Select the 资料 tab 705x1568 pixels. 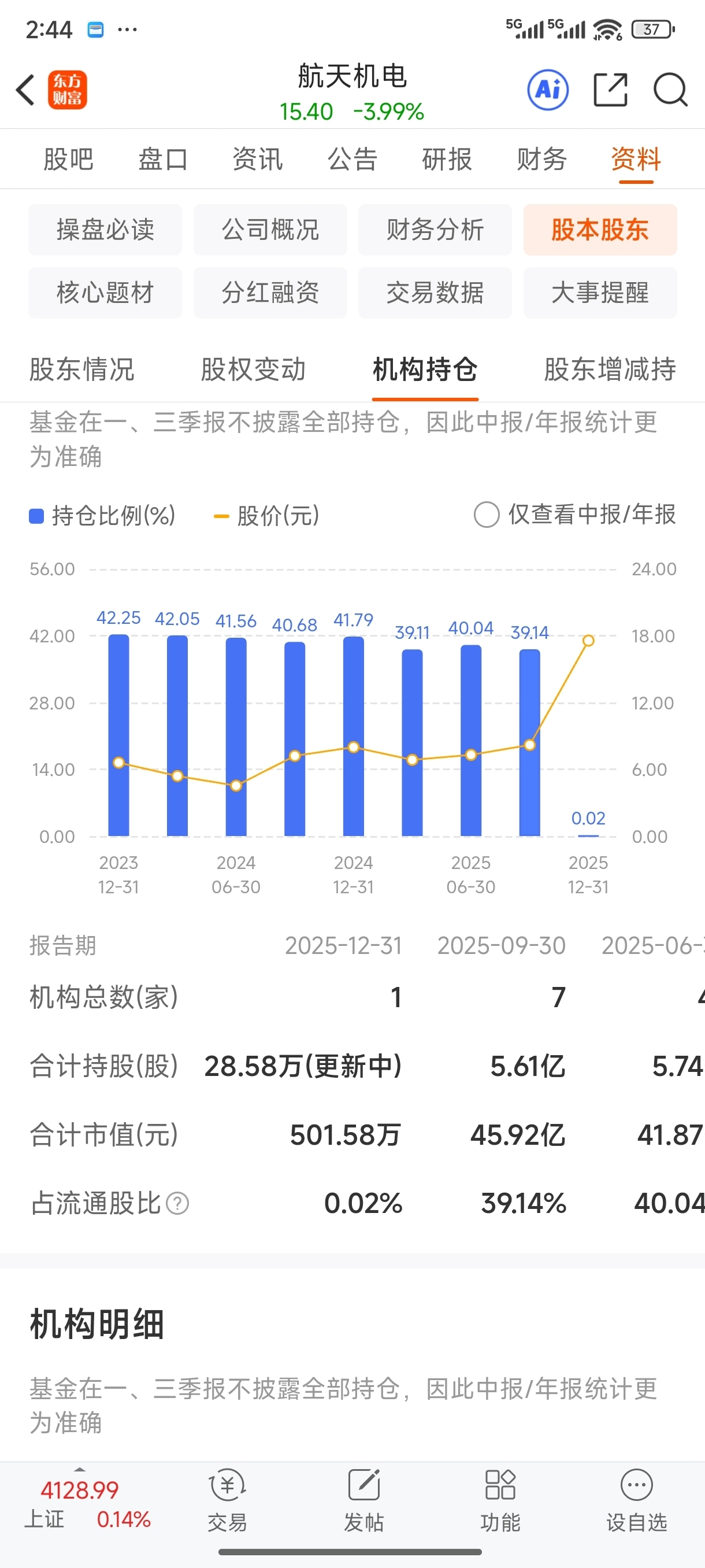click(x=636, y=160)
